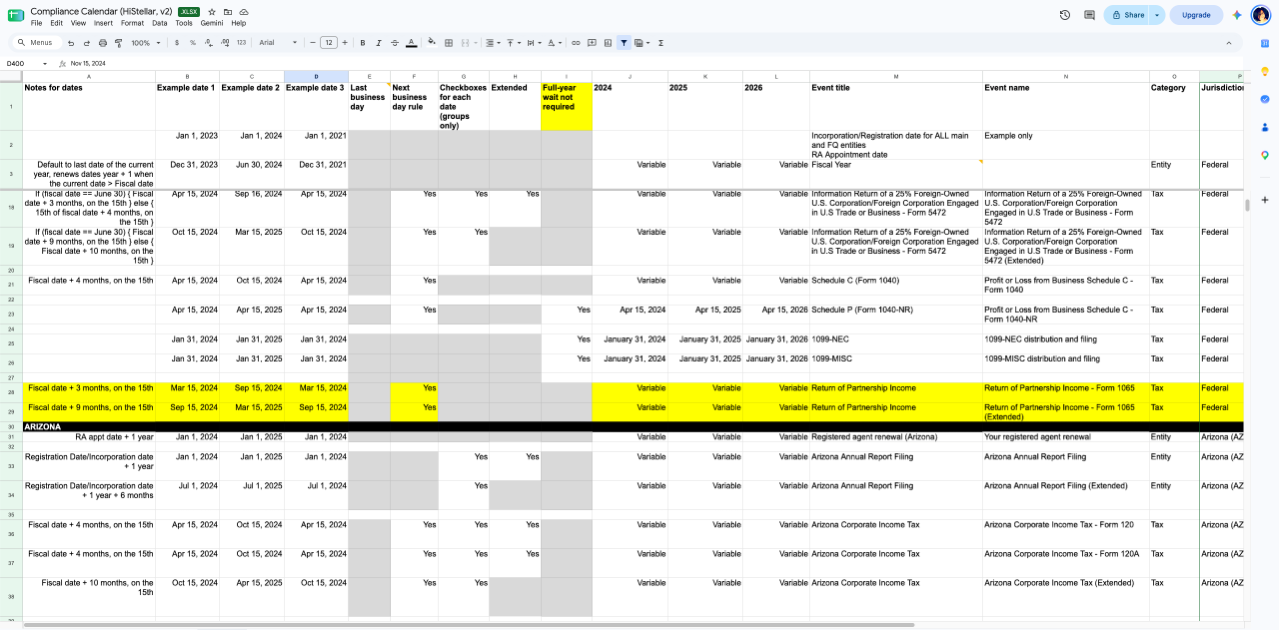The height and width of the screenshot is (630, 1279).
Task: Open the Edit menu
Action: pyautogui.click(x=56, y=23)
